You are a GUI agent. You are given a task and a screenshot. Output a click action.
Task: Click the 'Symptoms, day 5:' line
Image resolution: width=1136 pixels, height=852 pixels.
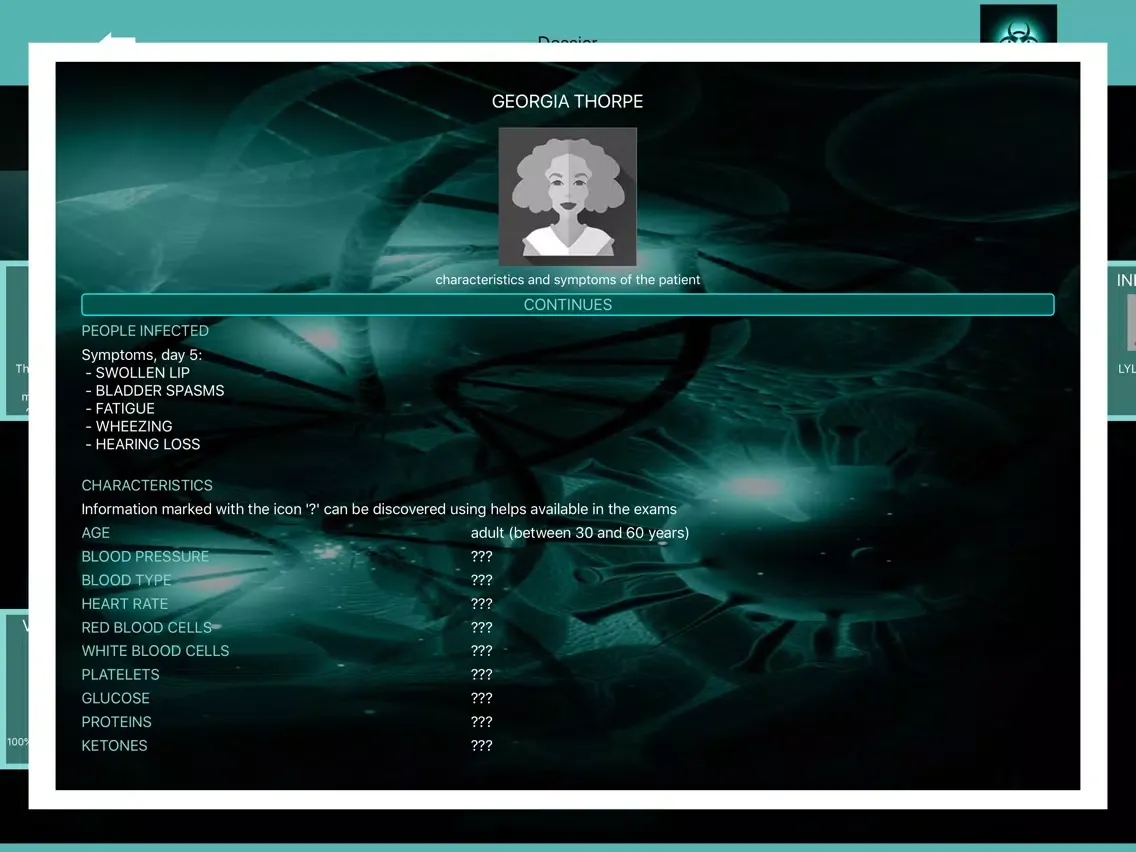click(142, 355)
